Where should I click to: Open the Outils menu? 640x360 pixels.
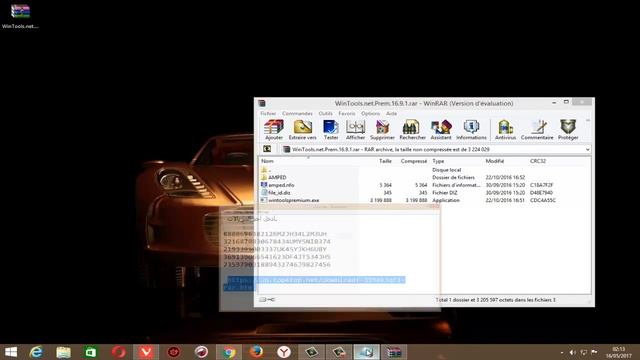click(325, 113)
